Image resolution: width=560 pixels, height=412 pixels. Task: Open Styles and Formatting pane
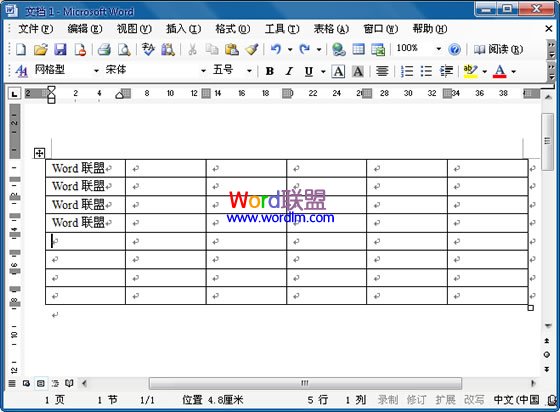(21, 71)
